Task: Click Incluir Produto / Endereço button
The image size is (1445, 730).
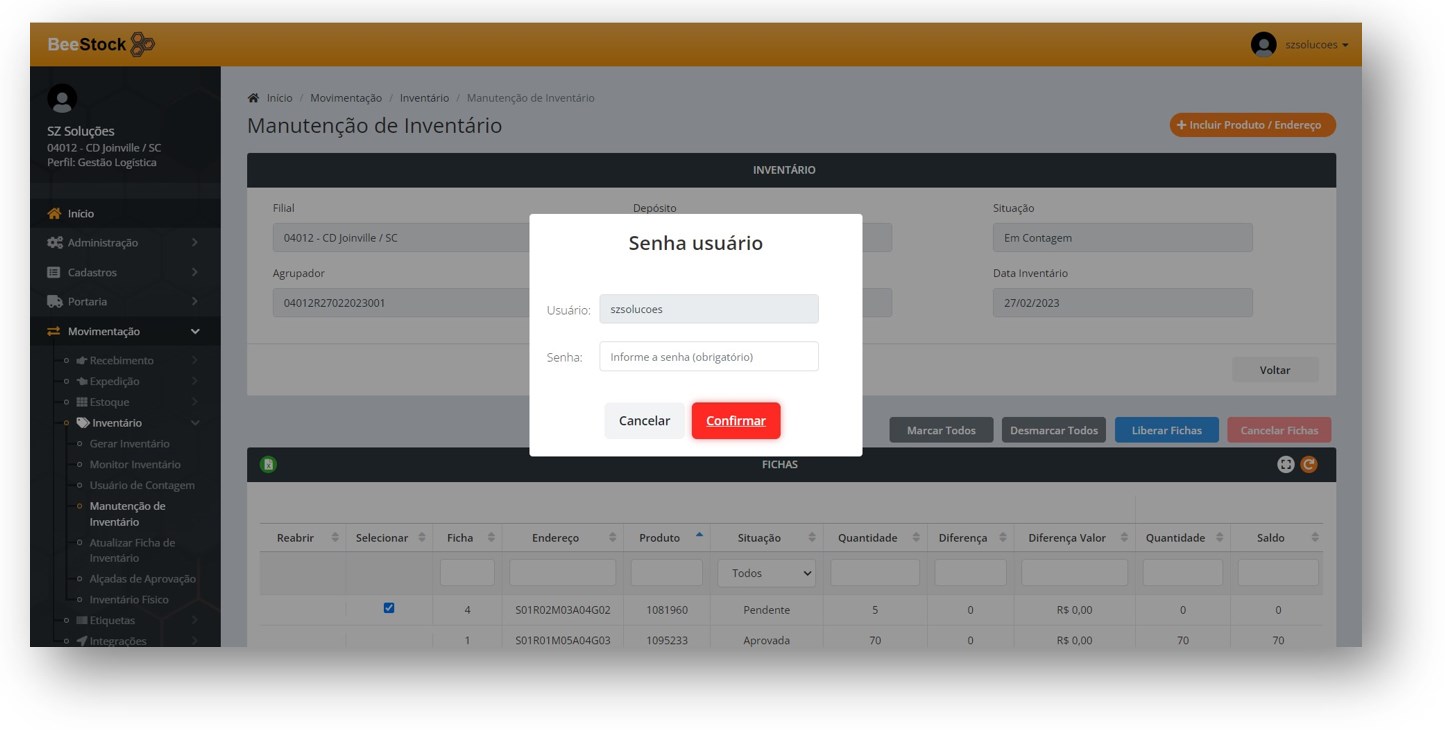Action: 1252,125
